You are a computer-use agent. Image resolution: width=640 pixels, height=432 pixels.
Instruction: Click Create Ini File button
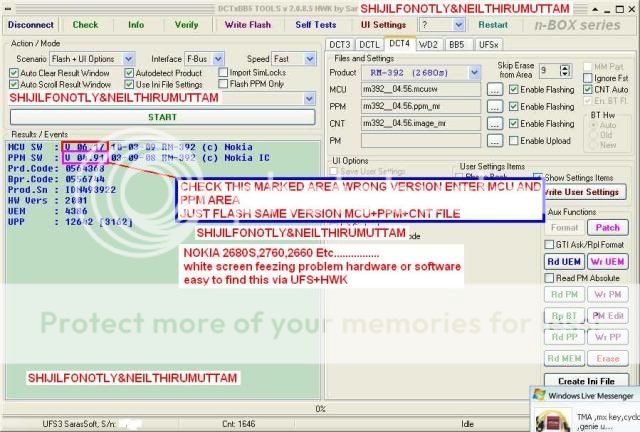click(x=586, y=381)
